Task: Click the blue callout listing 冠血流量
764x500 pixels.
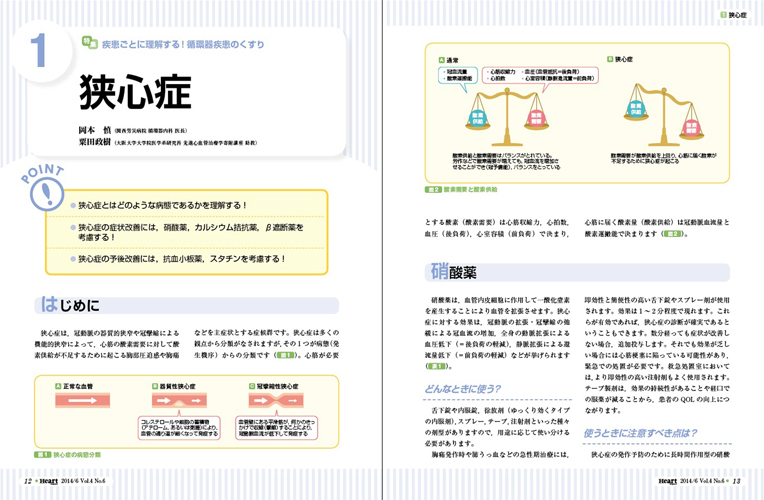Action: tap(458, 78)
